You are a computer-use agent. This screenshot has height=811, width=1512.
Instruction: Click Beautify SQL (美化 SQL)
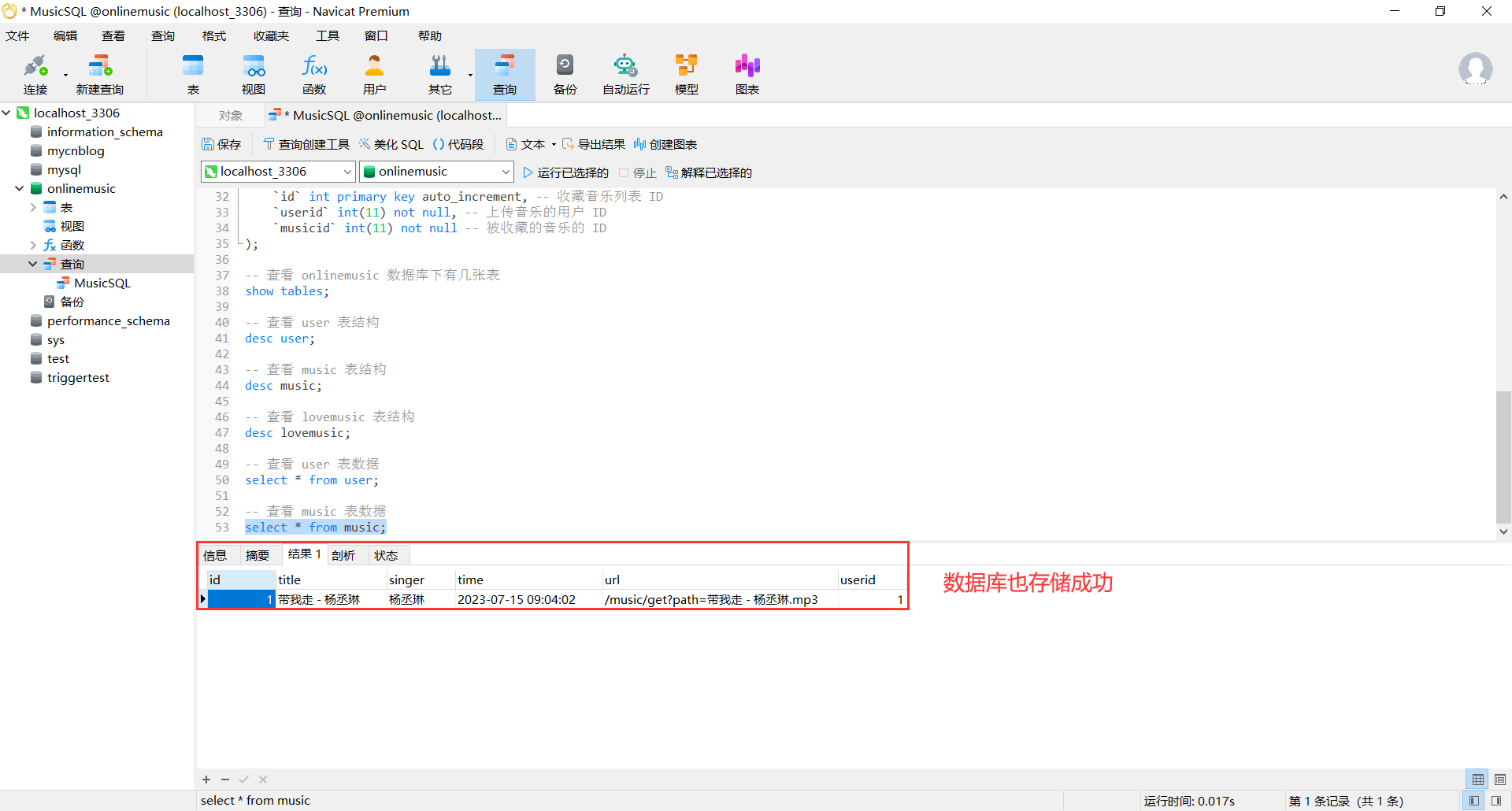391,144
